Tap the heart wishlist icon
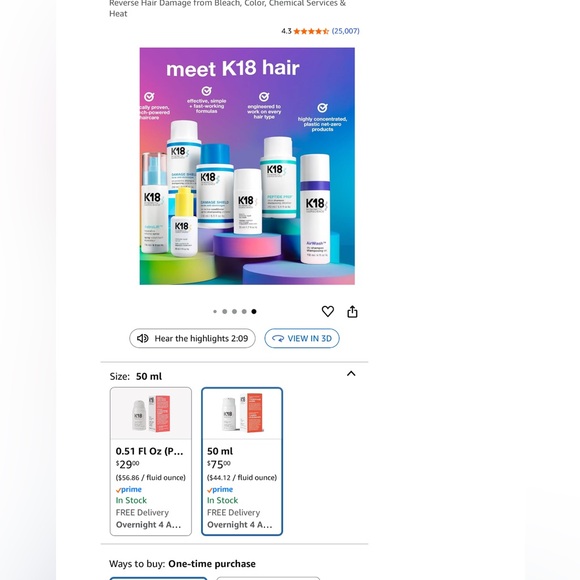 (x=328, y=311)
